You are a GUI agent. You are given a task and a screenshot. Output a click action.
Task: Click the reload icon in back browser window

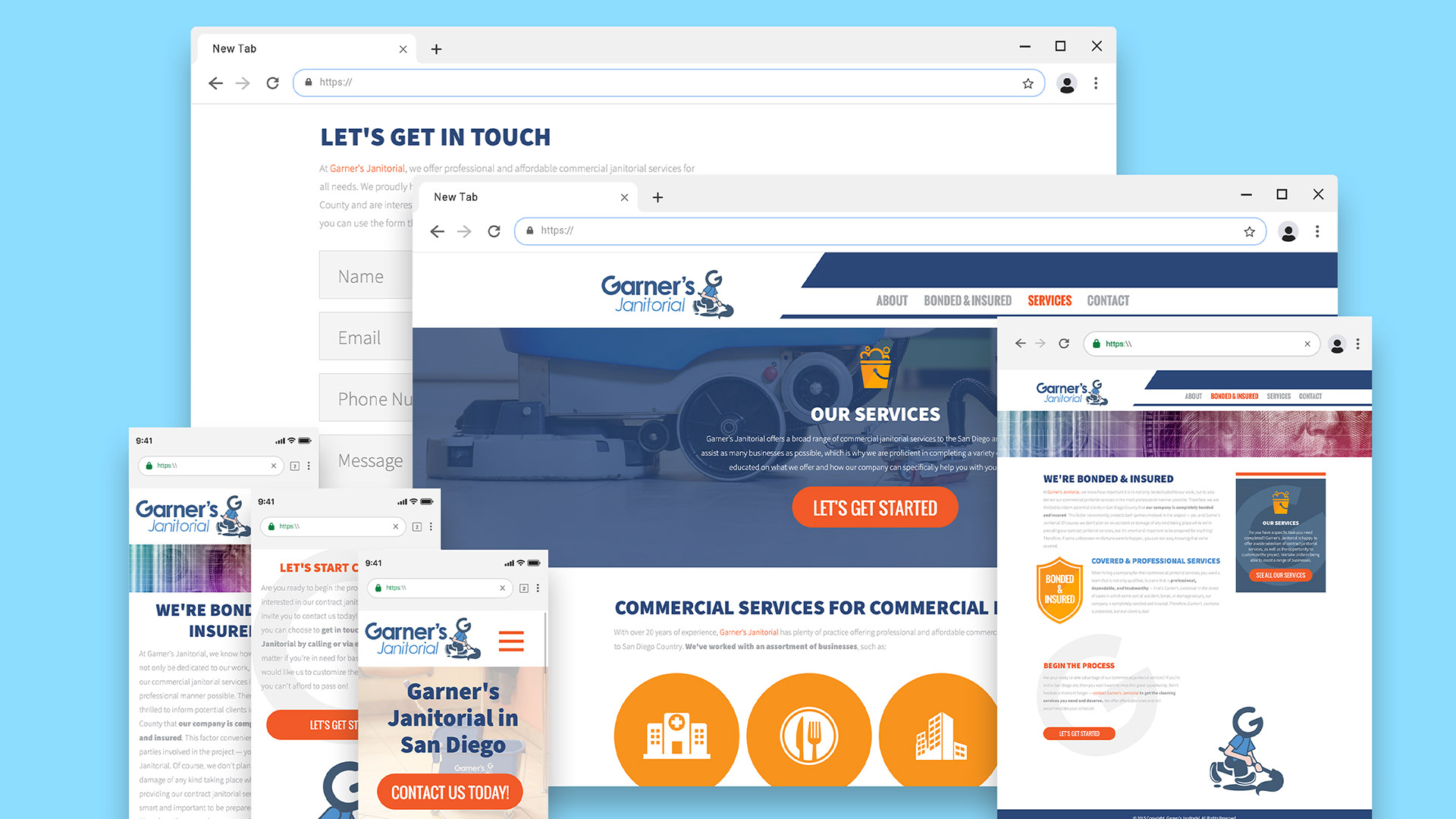pos(273,83)
